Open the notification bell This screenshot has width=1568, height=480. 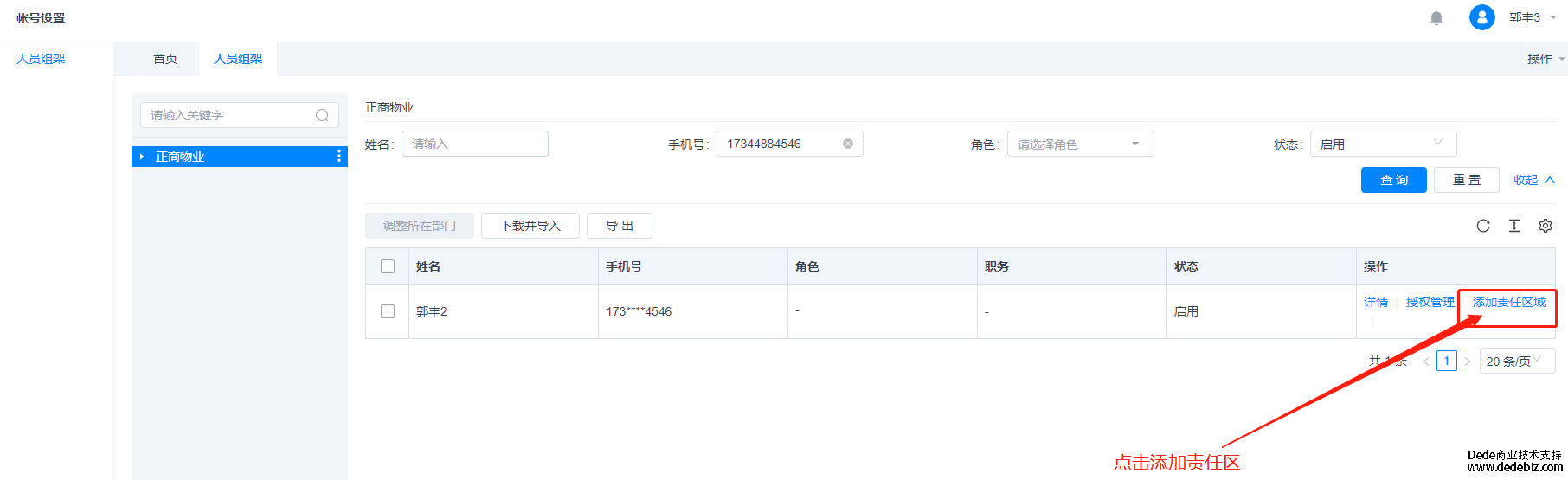(1436, 18)
